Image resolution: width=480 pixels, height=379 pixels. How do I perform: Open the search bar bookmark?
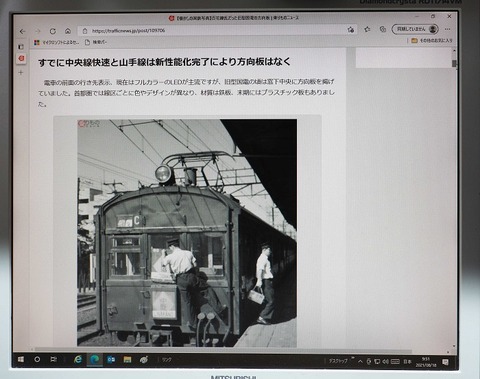(96, 42)
